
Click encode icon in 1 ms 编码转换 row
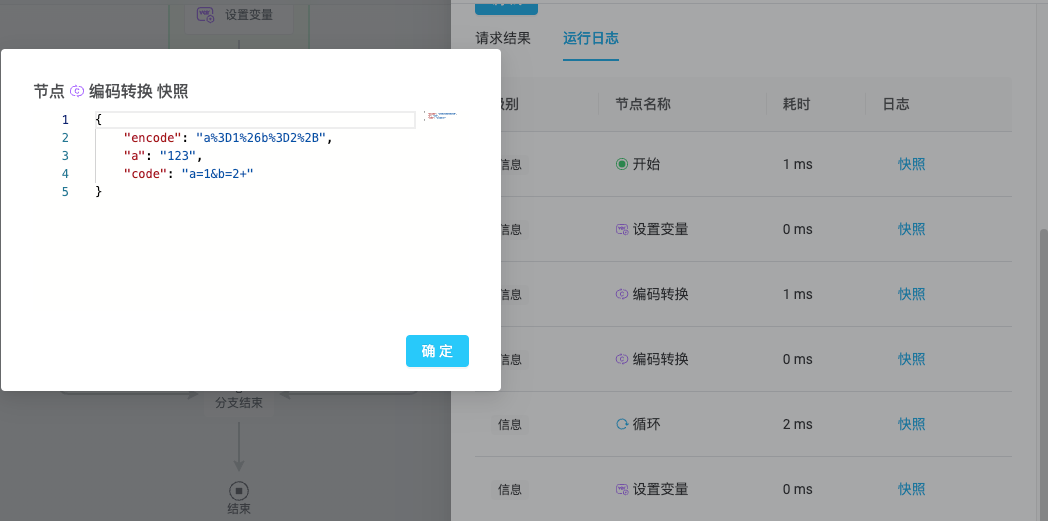click(622, 294)
